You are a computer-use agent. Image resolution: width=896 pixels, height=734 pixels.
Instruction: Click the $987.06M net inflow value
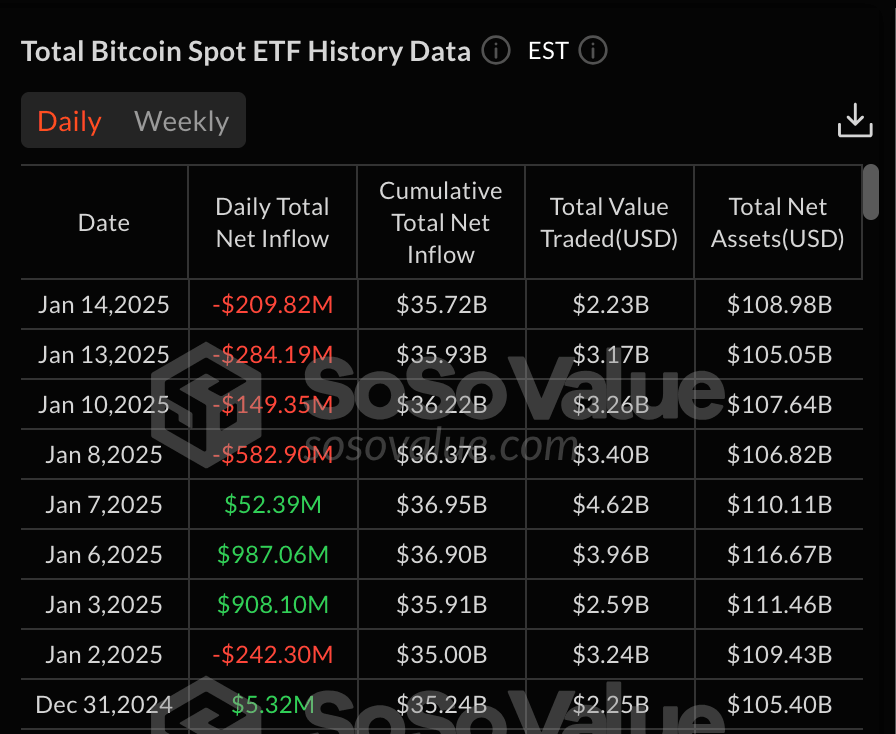pyautogui.click(x=272, y=555)
